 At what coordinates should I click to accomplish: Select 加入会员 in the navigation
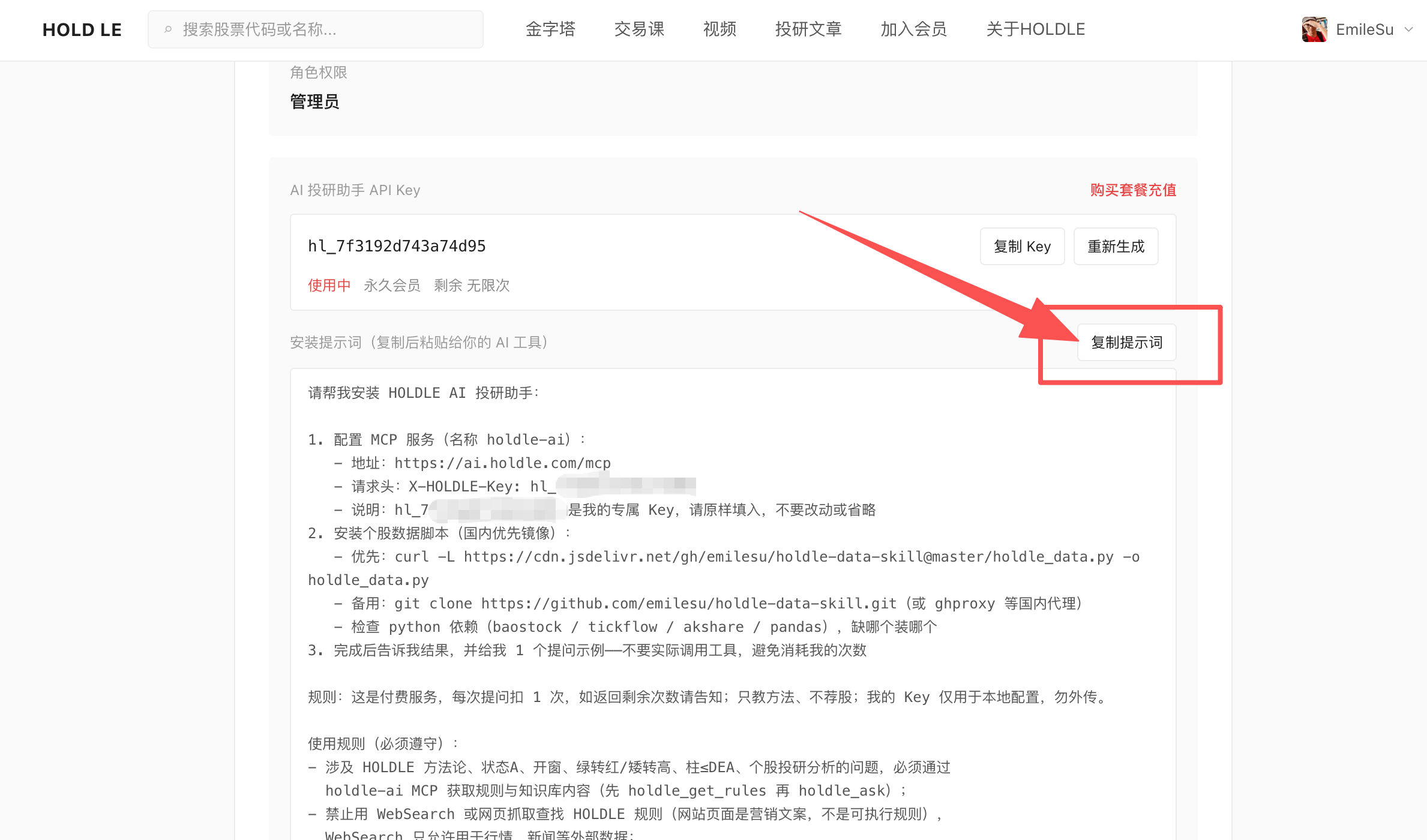click(914, 29)
